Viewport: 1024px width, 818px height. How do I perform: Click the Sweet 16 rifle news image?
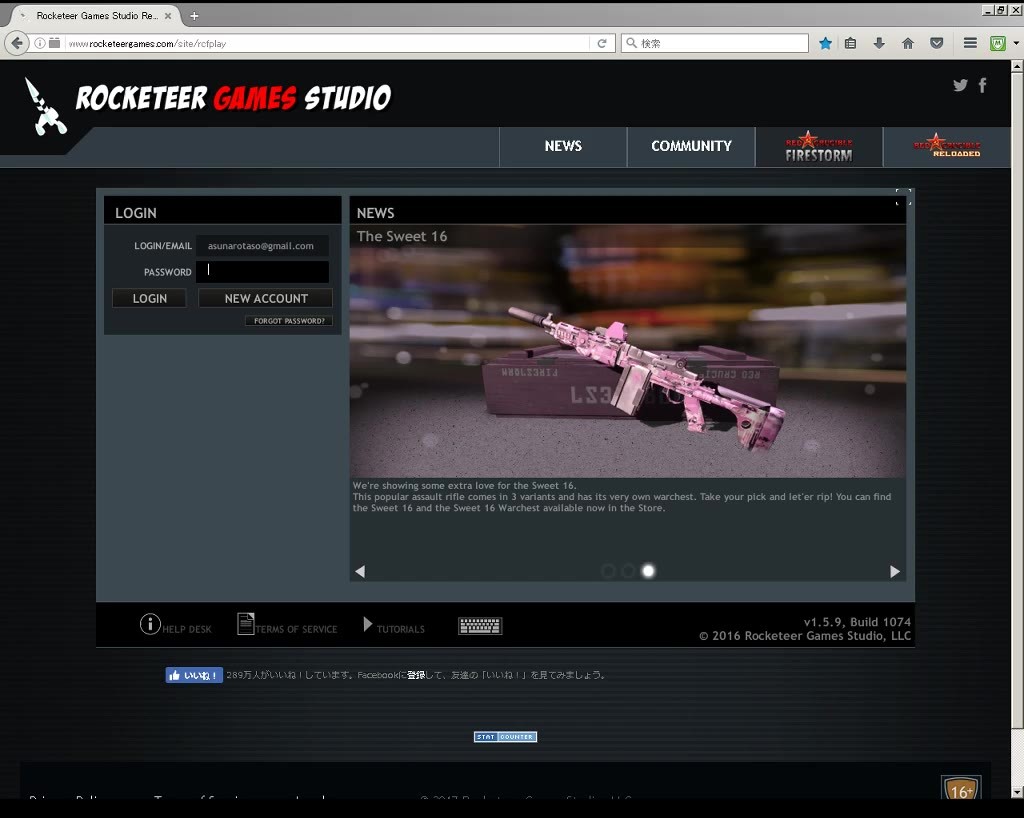(628, 351)
